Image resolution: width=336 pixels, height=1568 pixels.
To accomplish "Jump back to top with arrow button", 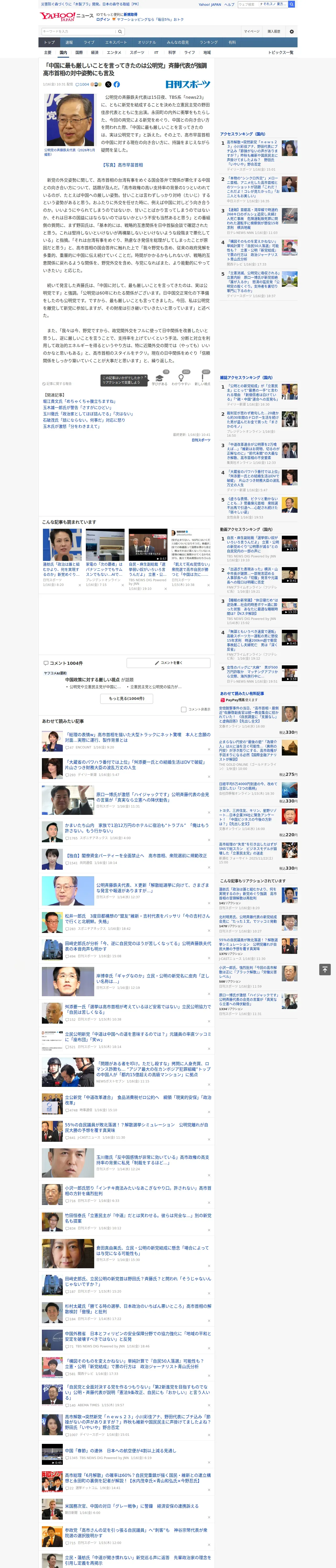I will pyautogui.click(x=325, y=969).
